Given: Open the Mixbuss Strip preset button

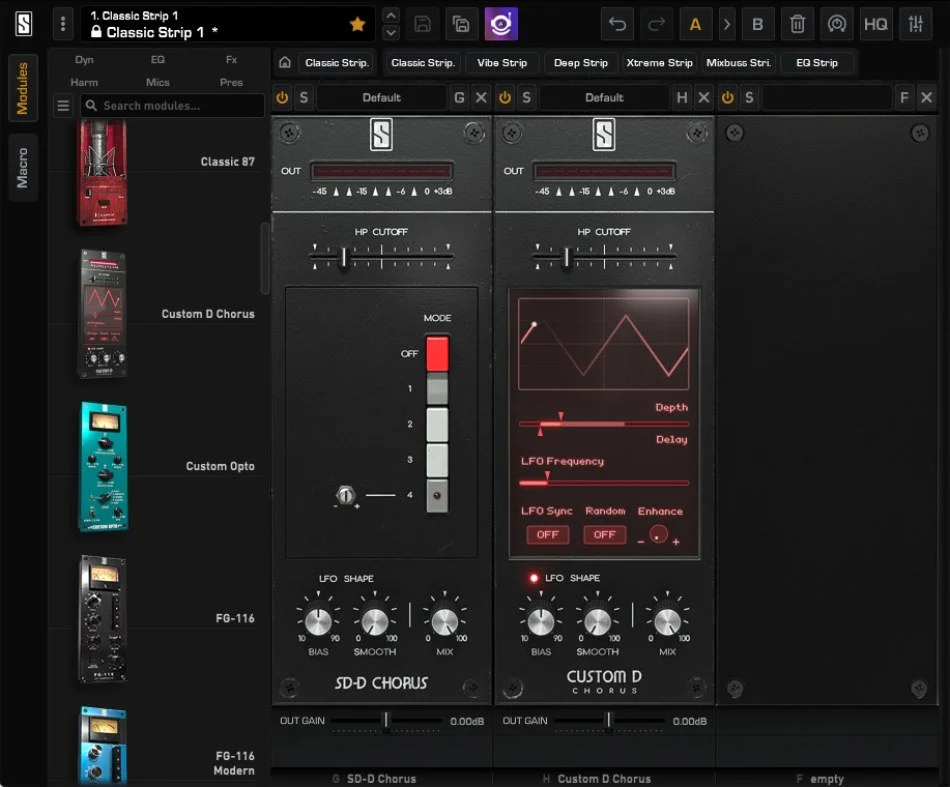Looking at the screenshot, I should (x=738, y=63).
